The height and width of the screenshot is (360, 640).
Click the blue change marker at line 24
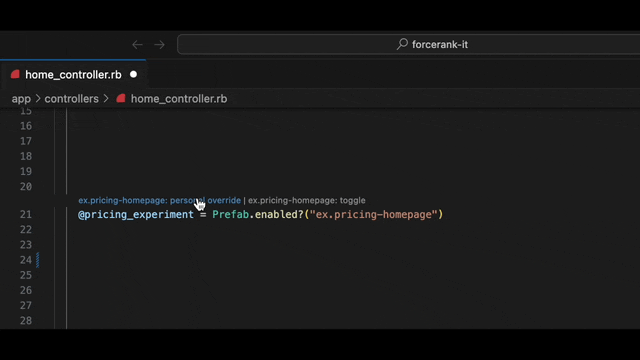[x=38, y=260]
